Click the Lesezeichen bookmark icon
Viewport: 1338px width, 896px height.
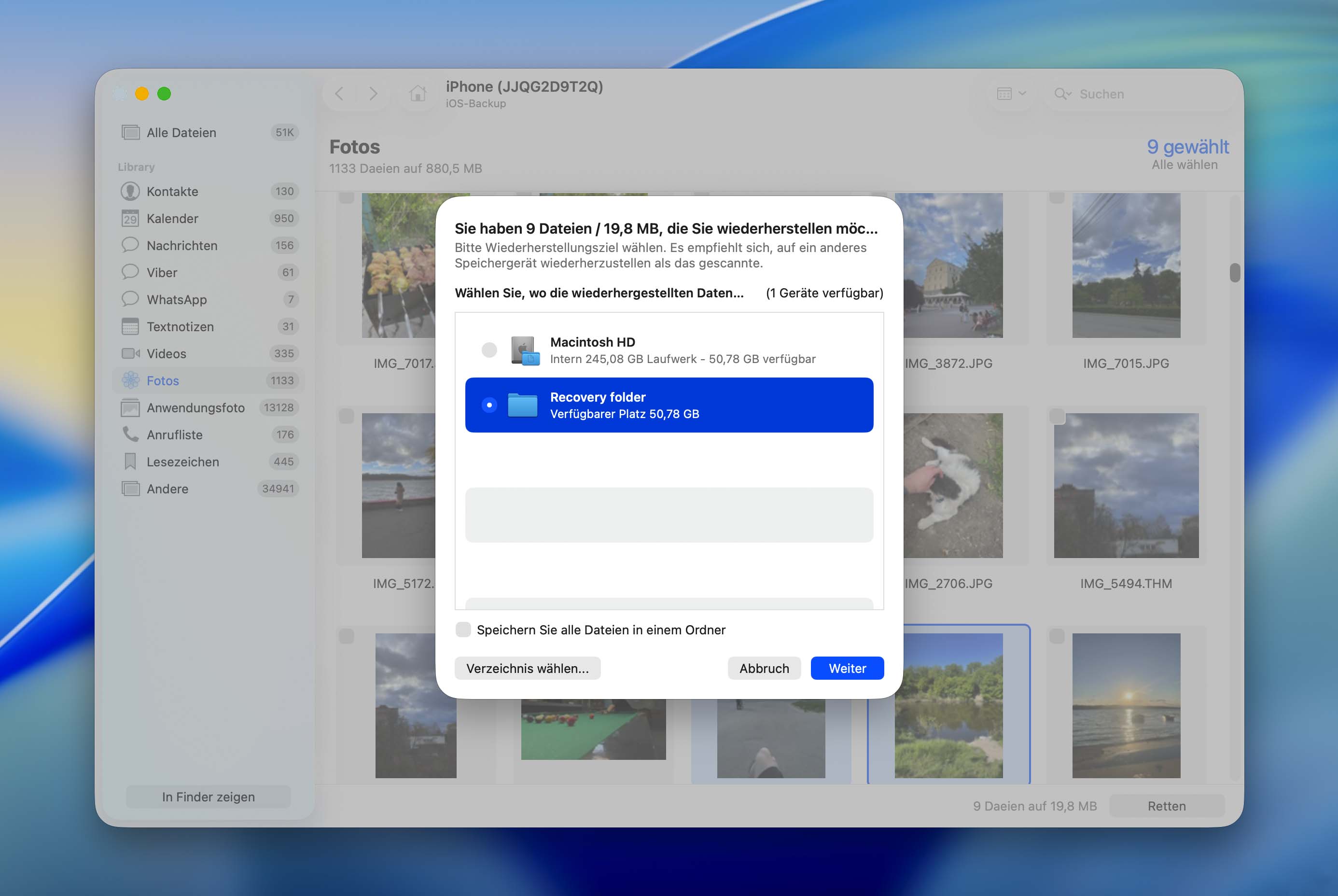[x=130, y=461]
